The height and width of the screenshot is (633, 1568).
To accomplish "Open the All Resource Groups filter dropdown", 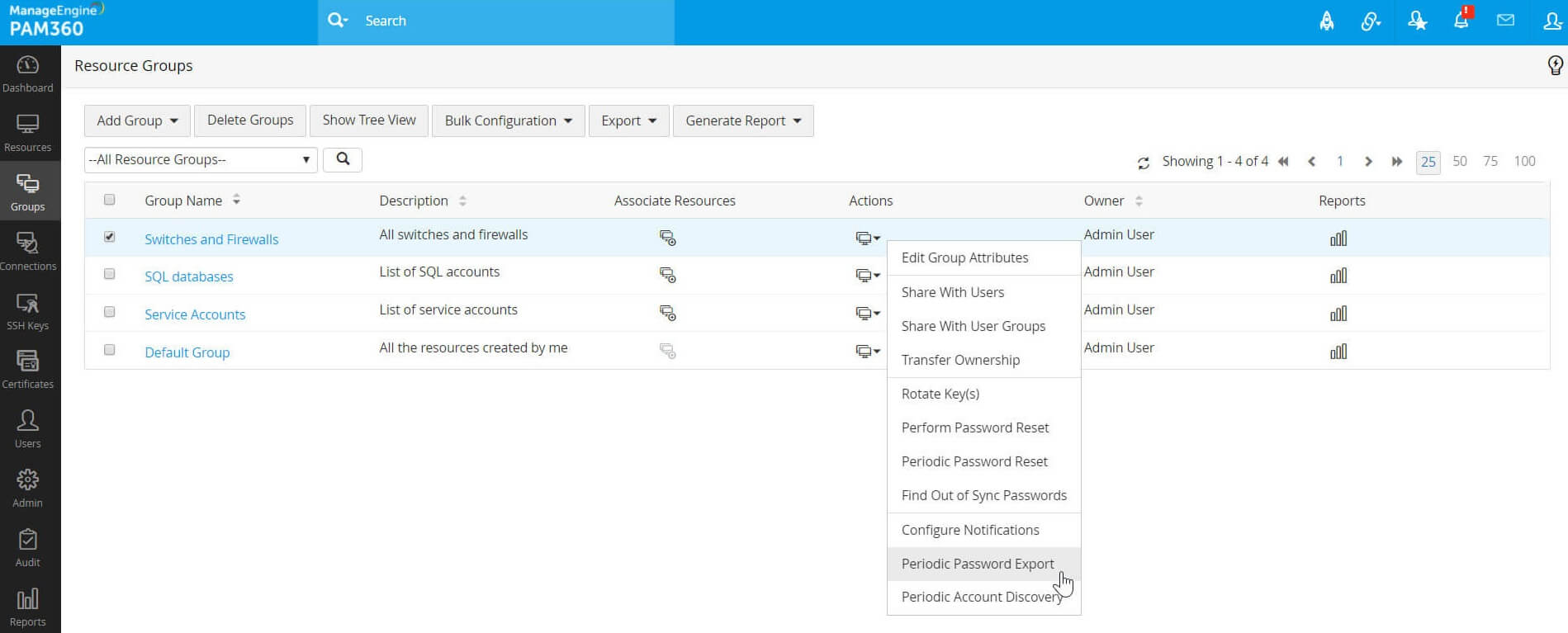I will [x=201, y=160].
